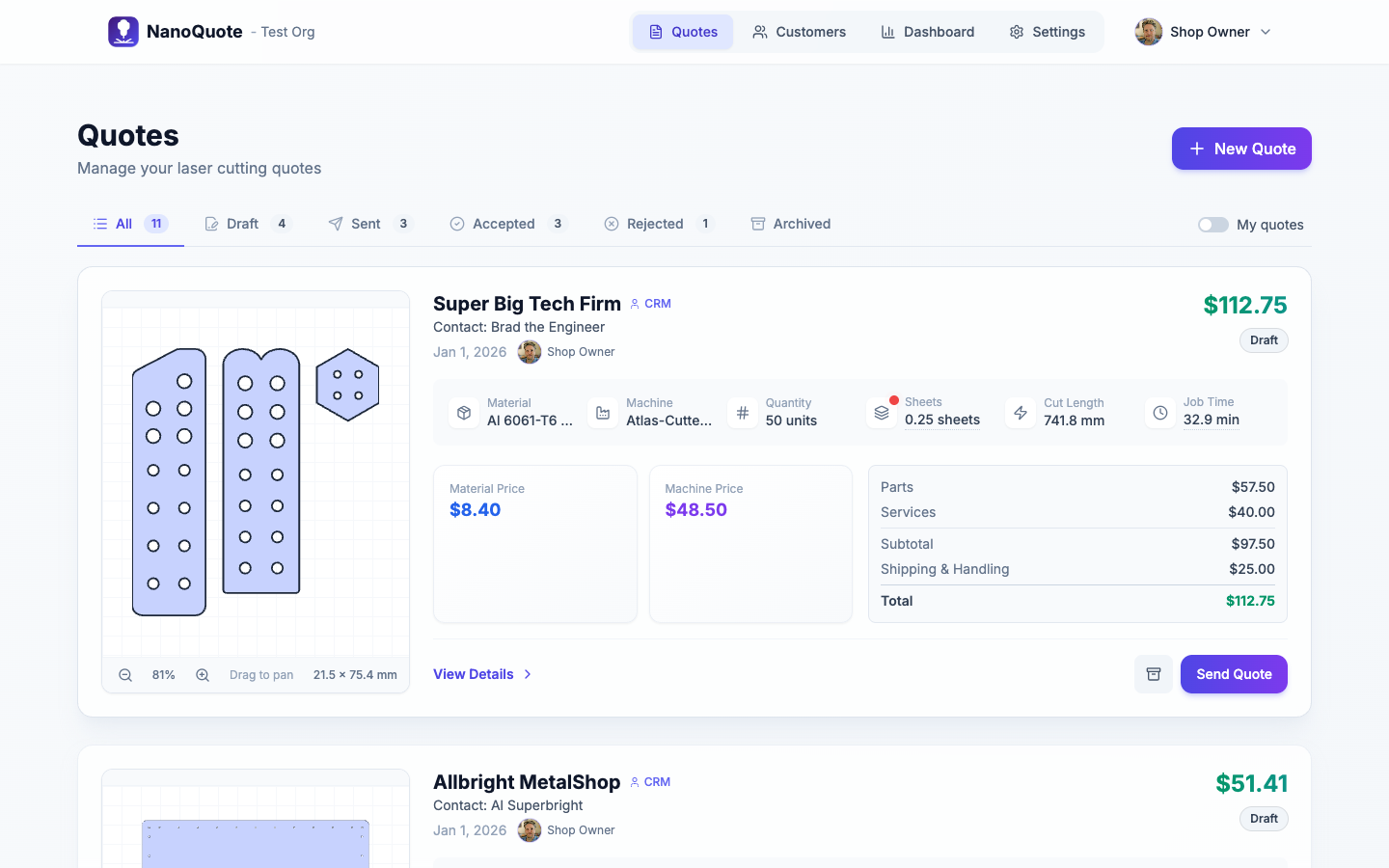Open Settings from the top navigation
This screenshot has width=1389, height=868.
coord(1047,32)
